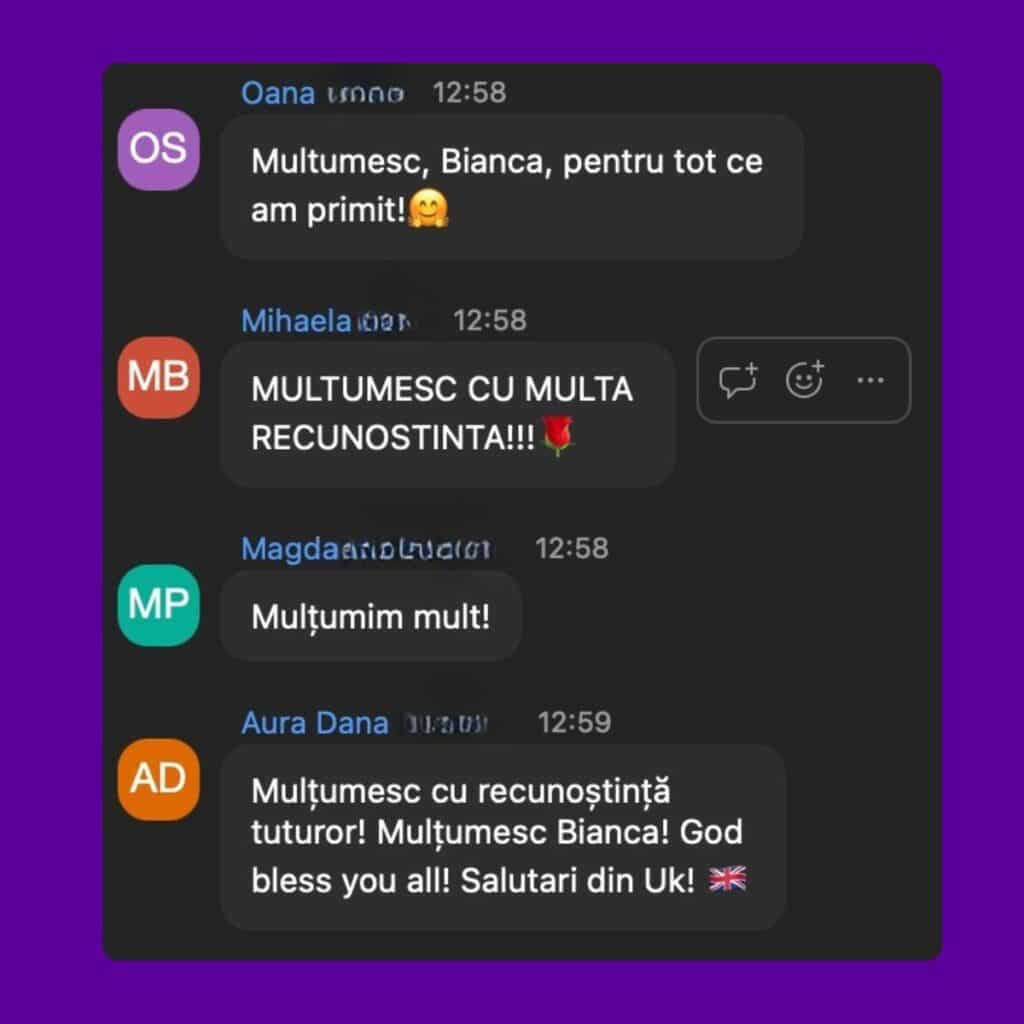Click the orange AD avatar
1024x1024 pixels.
[x=159, y=779]
